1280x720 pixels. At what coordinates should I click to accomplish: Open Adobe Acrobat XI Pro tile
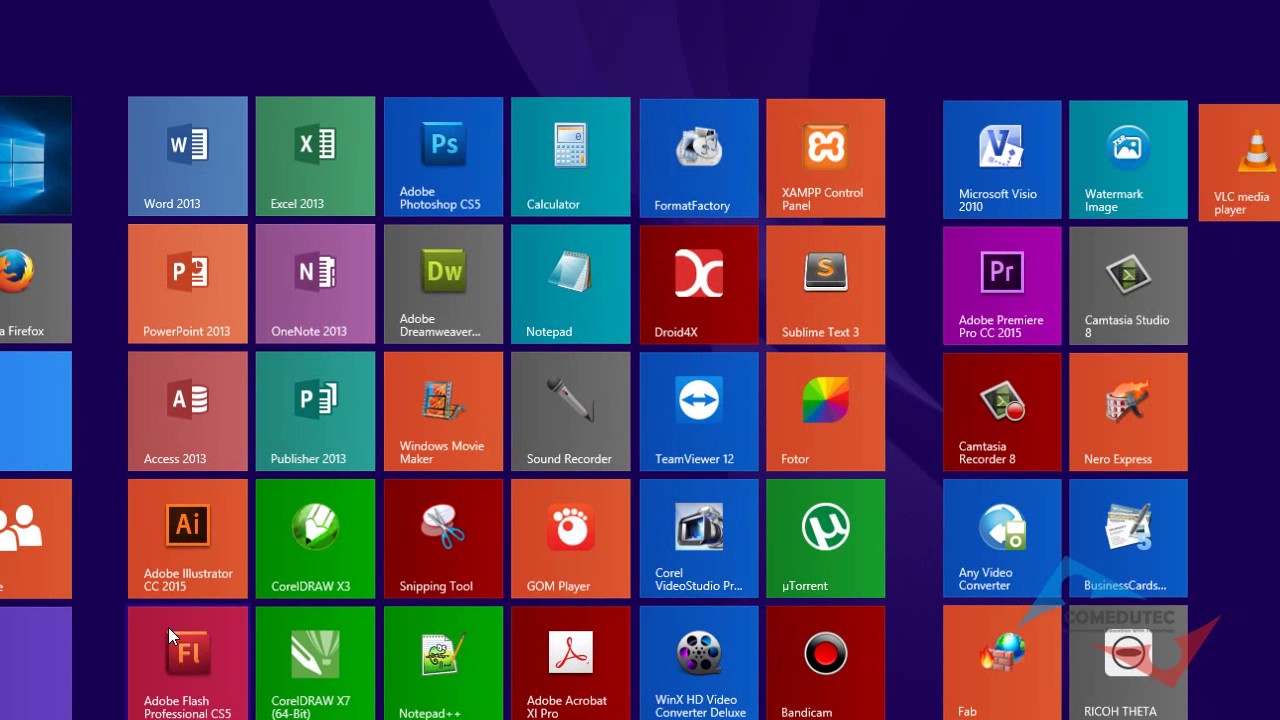coord(571,663)
